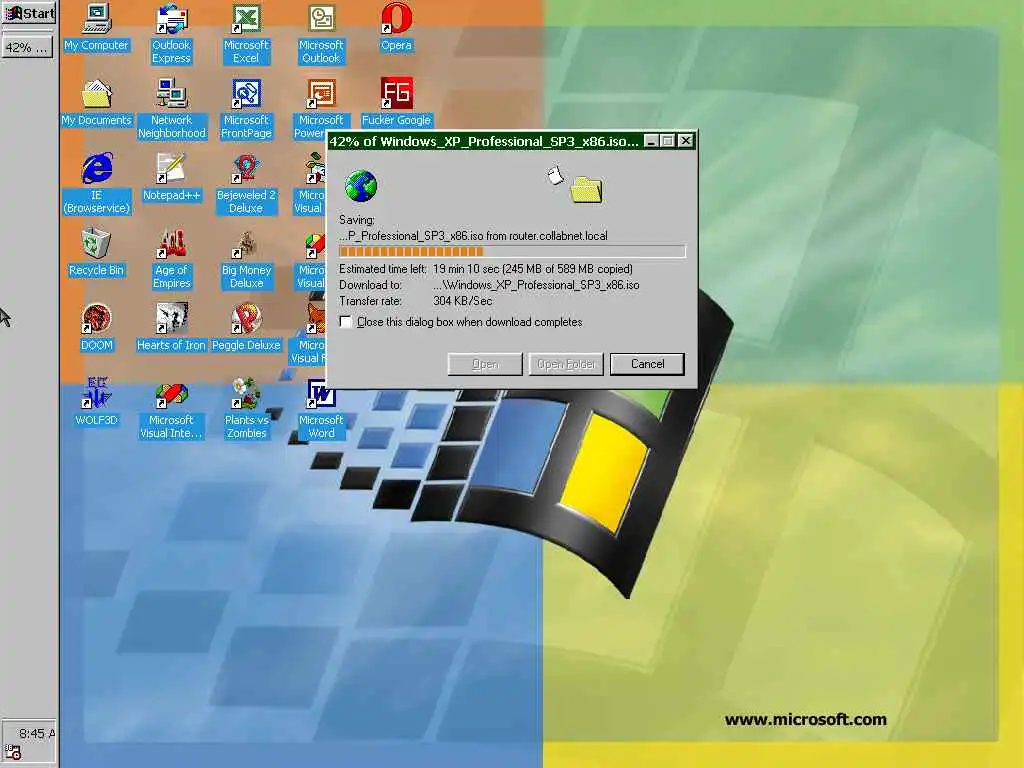Open the Recycle Bin

97,253
